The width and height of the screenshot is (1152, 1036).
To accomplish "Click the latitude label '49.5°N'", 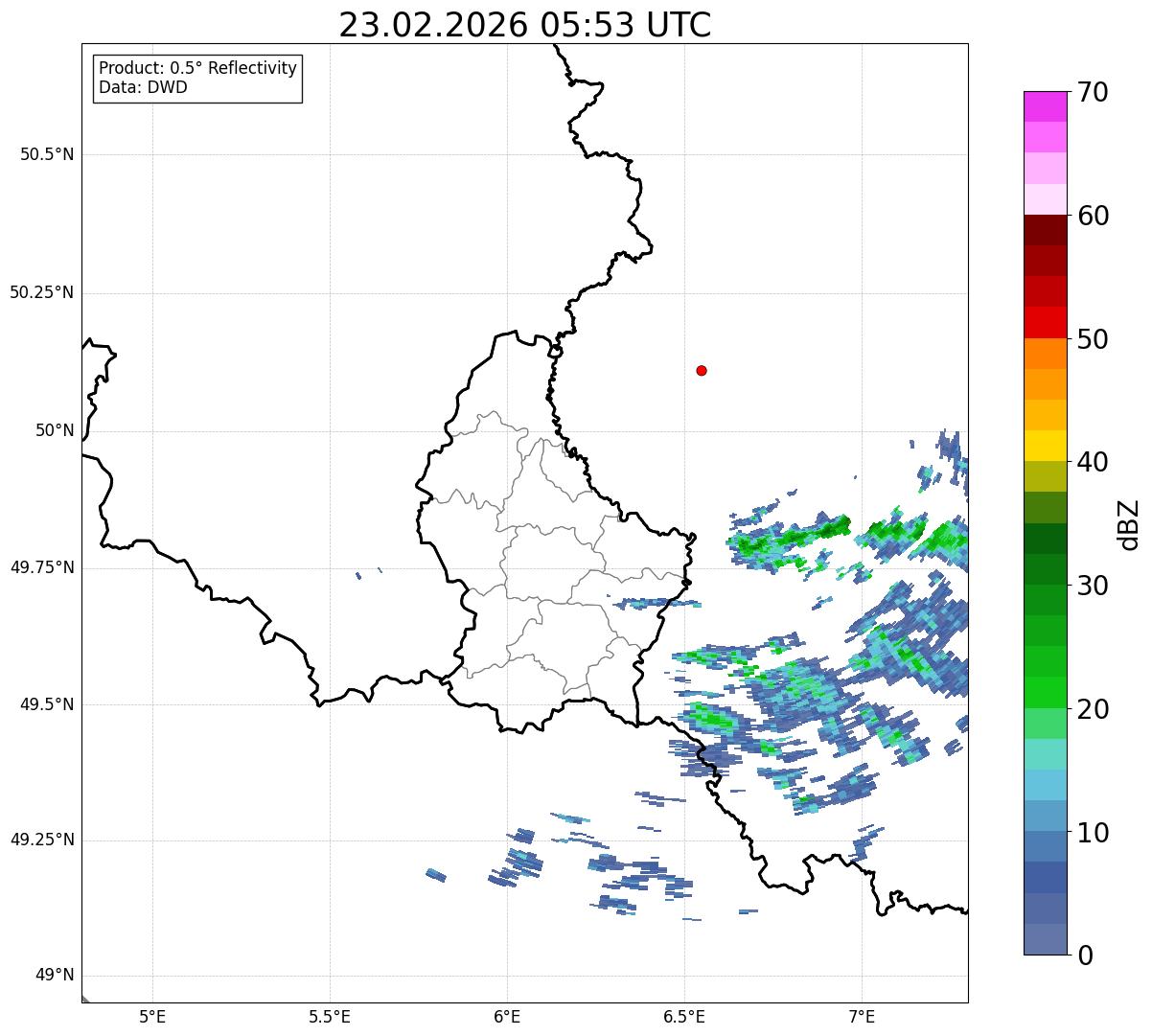I will 47,704.
